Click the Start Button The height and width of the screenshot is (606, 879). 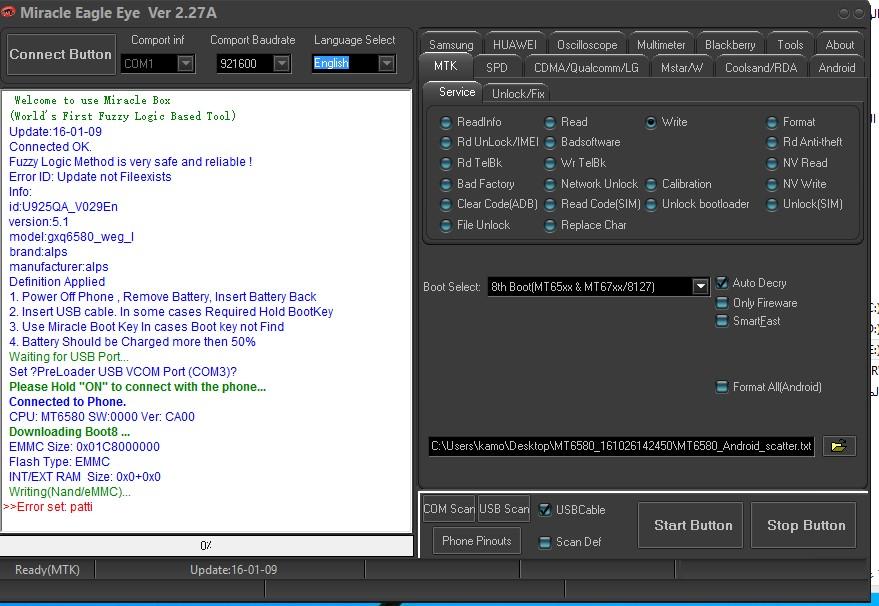coord(692,525)
